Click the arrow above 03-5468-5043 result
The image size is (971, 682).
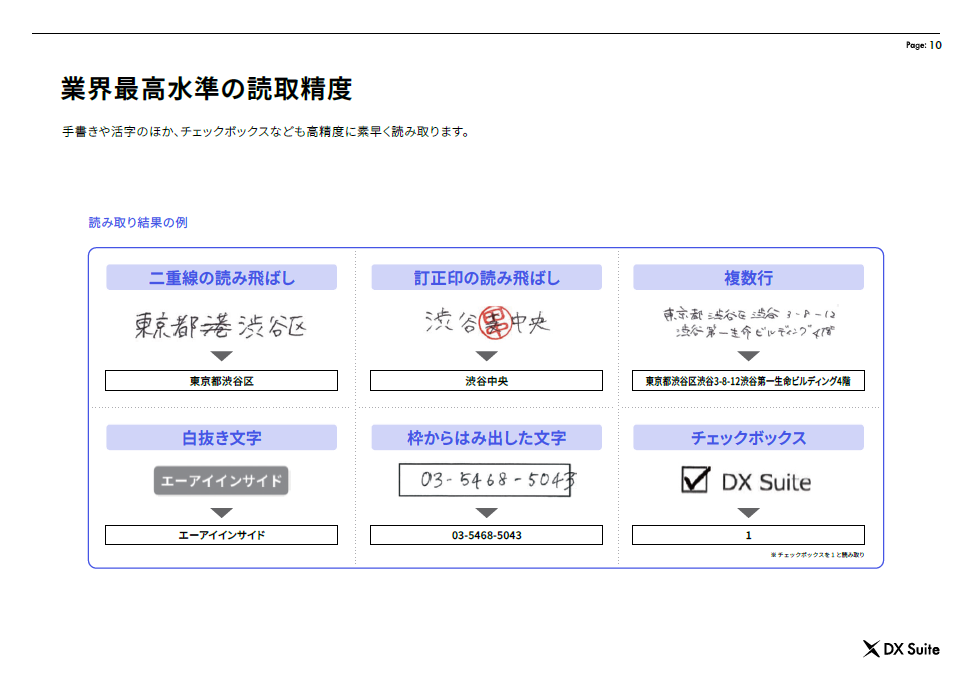(x=486, y=512)
